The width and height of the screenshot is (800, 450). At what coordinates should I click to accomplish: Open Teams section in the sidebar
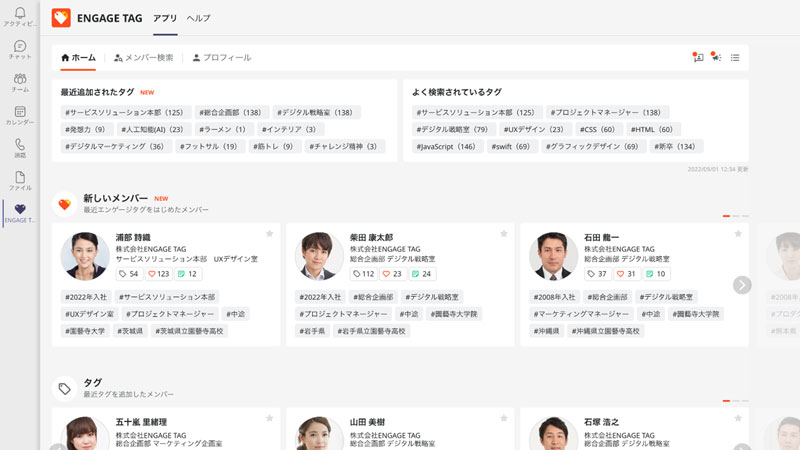20,83
